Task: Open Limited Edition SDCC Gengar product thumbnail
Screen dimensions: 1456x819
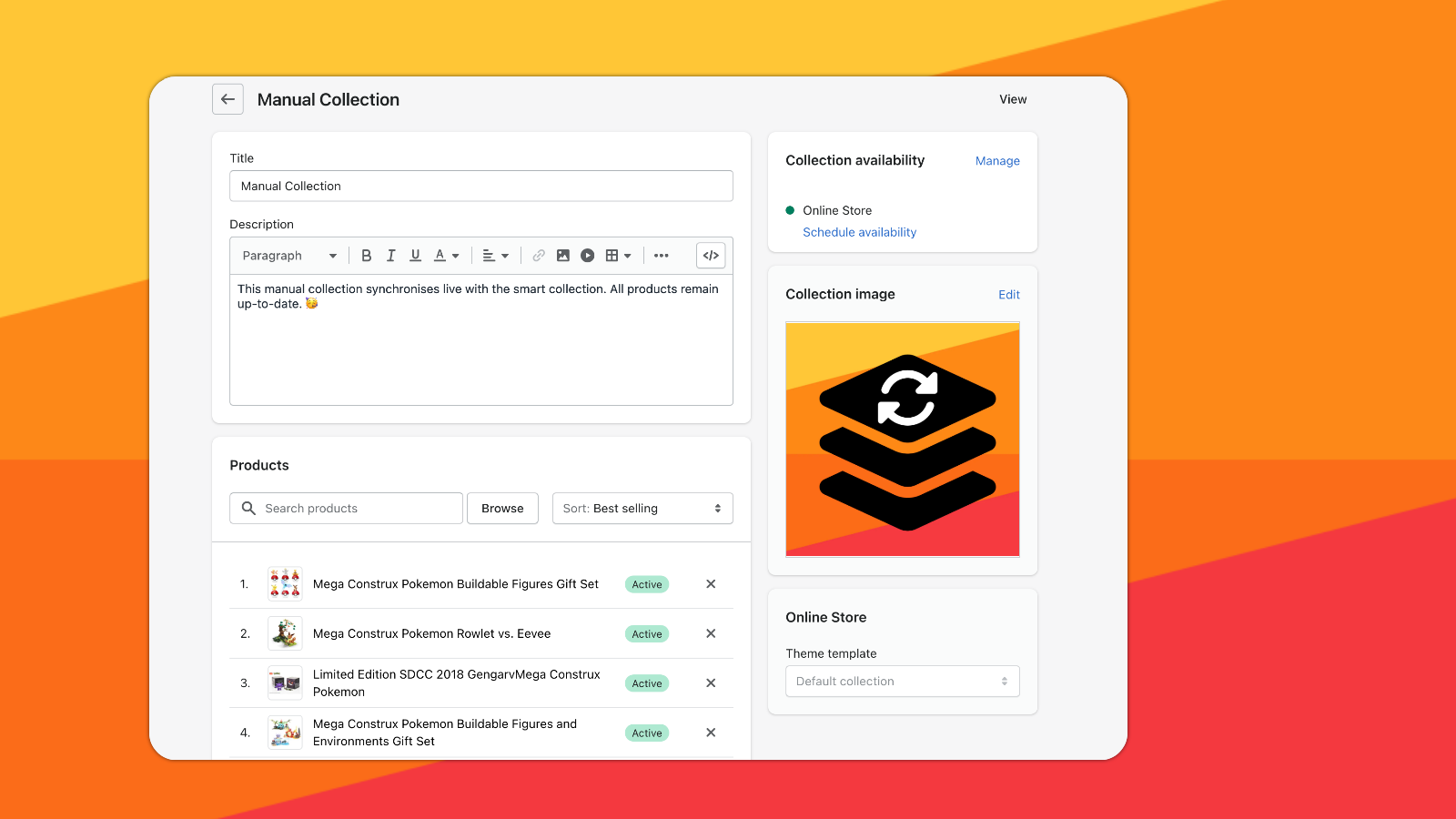Action: click(285, 683)
